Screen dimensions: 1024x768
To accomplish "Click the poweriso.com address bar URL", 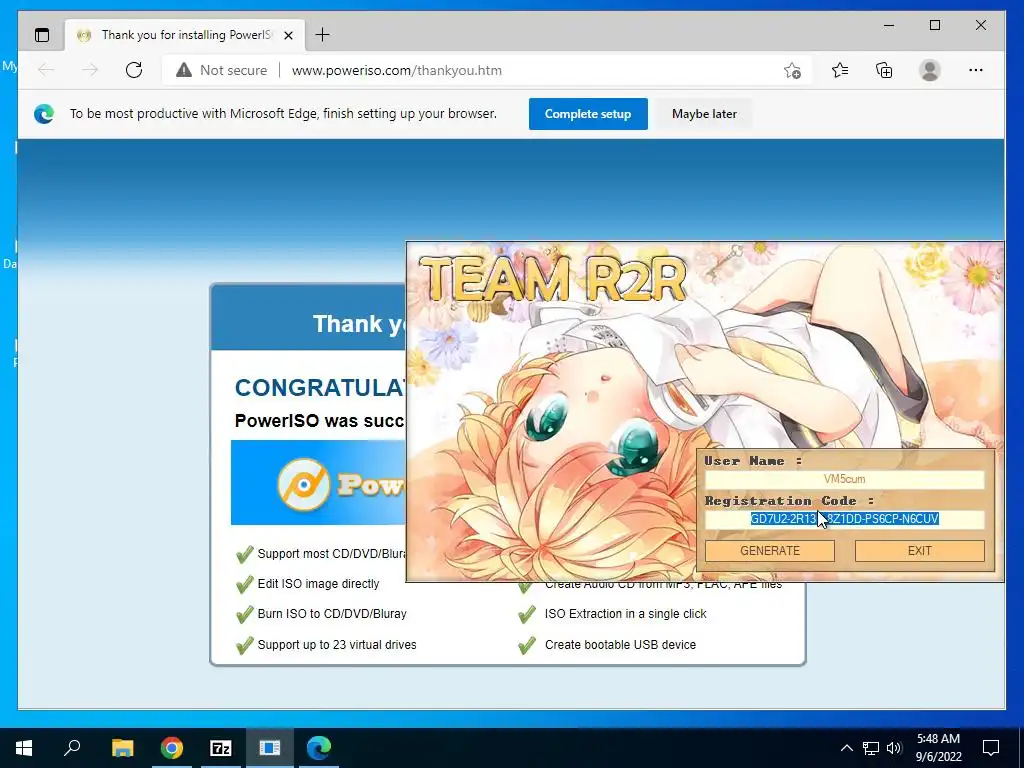I will 396,70.
